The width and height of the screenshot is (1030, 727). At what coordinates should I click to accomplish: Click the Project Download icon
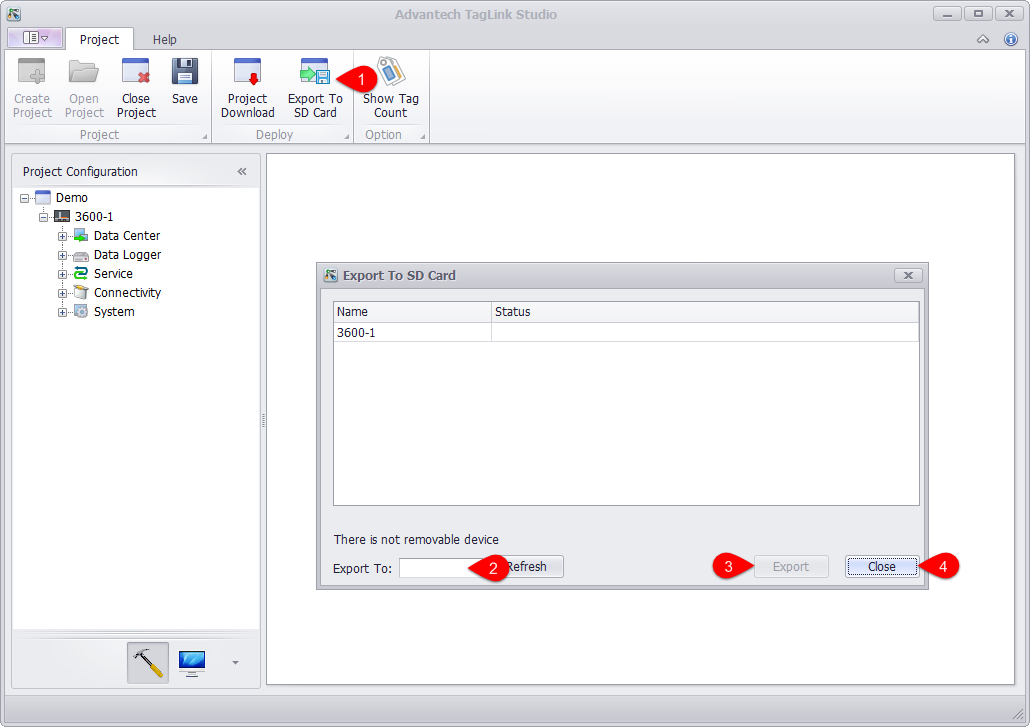[247, 75]
